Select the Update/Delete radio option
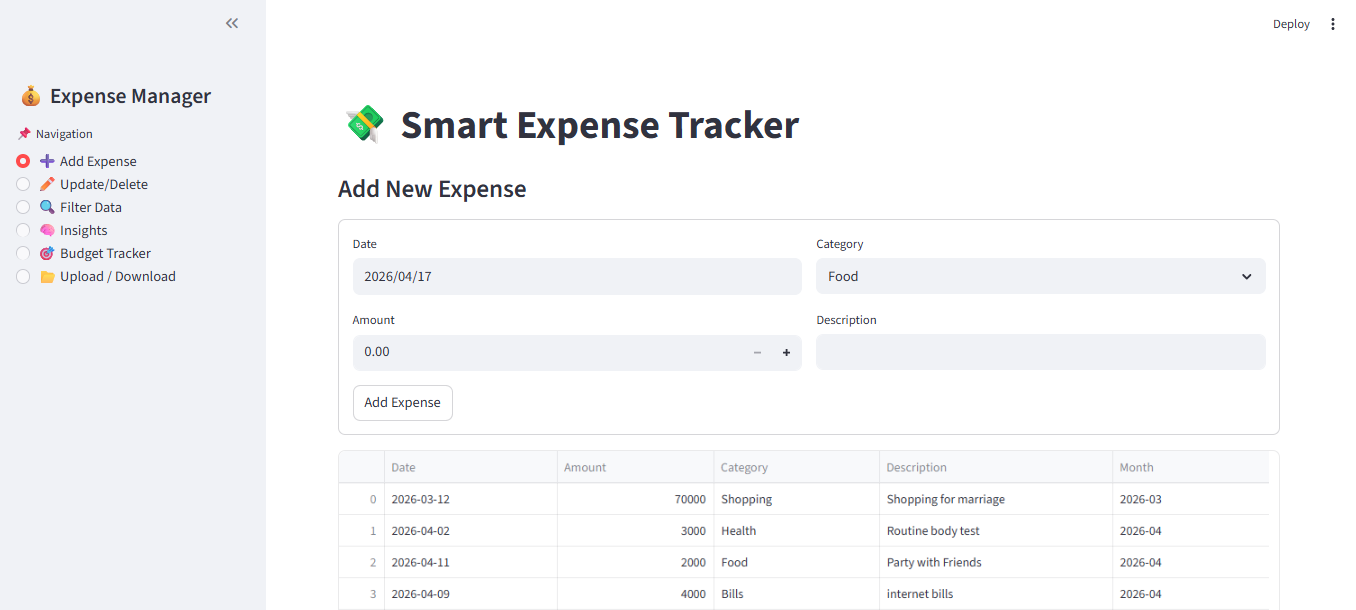The height and width of the screenshot is (610, 1356). pyautogui.click(x=23, y=184)
